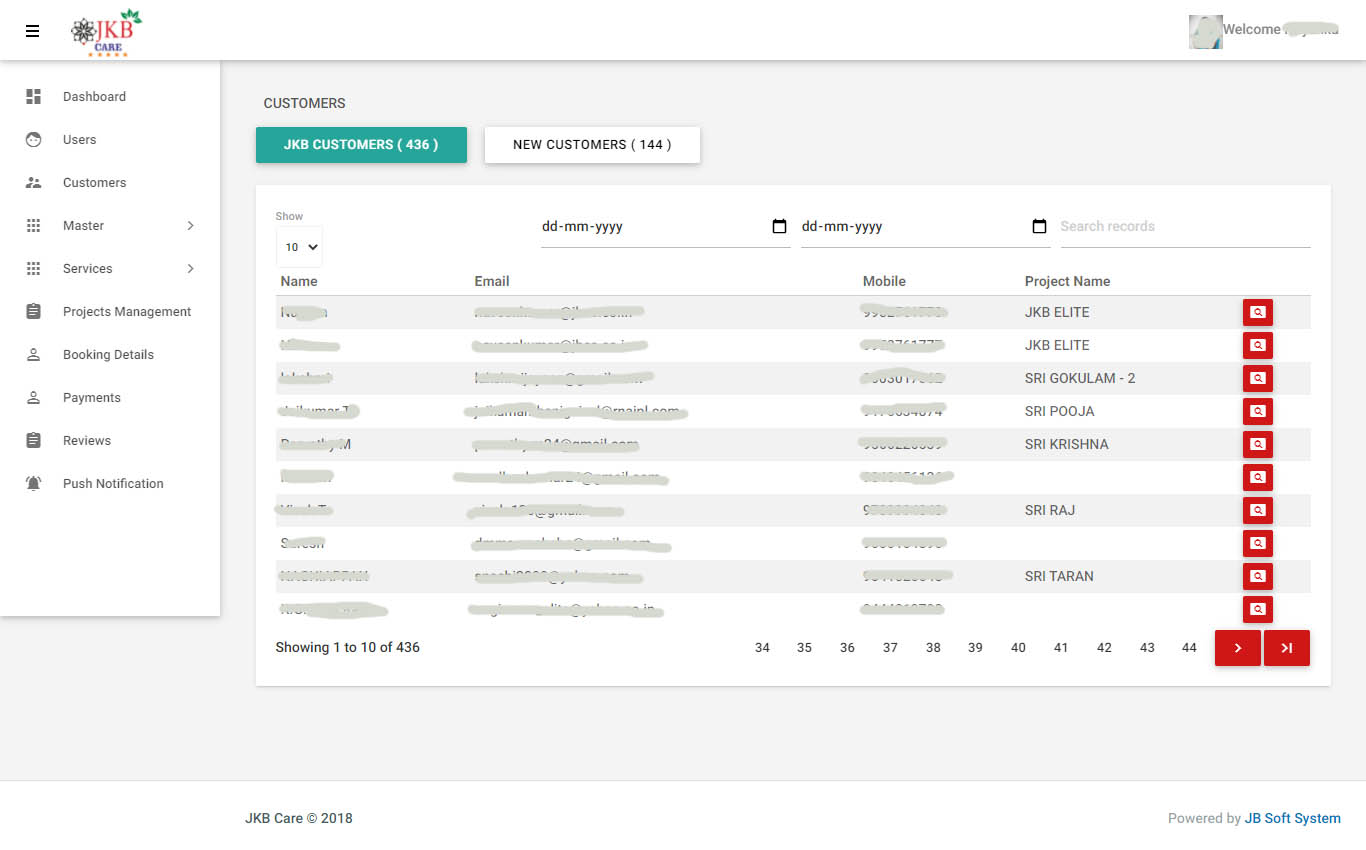Sort by Mobile column header
Viewport: 1366px width, 850px height.
click(x=884, y=282)
